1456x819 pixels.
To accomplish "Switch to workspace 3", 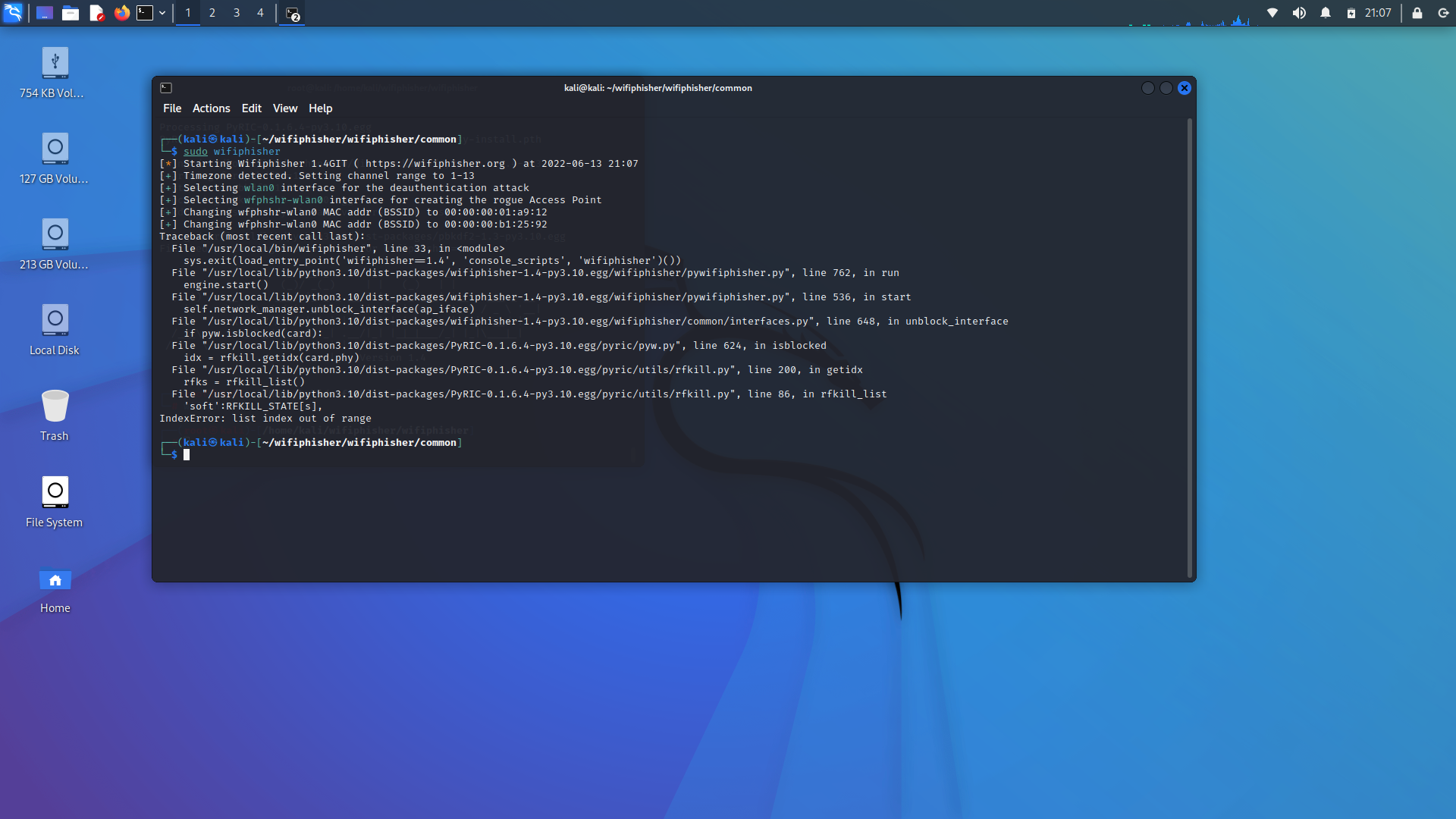I will (x=237, y=13).
